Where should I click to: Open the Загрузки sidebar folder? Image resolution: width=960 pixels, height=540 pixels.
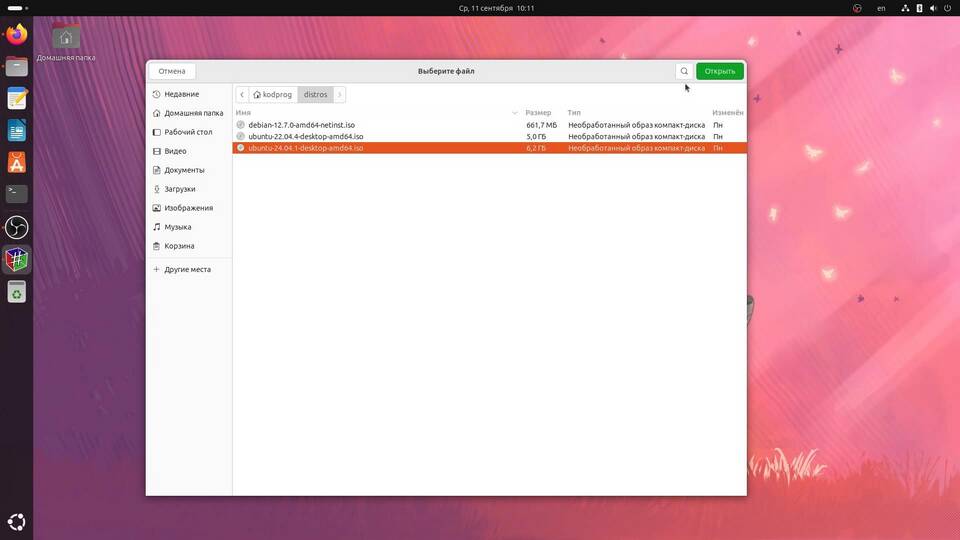179,189
